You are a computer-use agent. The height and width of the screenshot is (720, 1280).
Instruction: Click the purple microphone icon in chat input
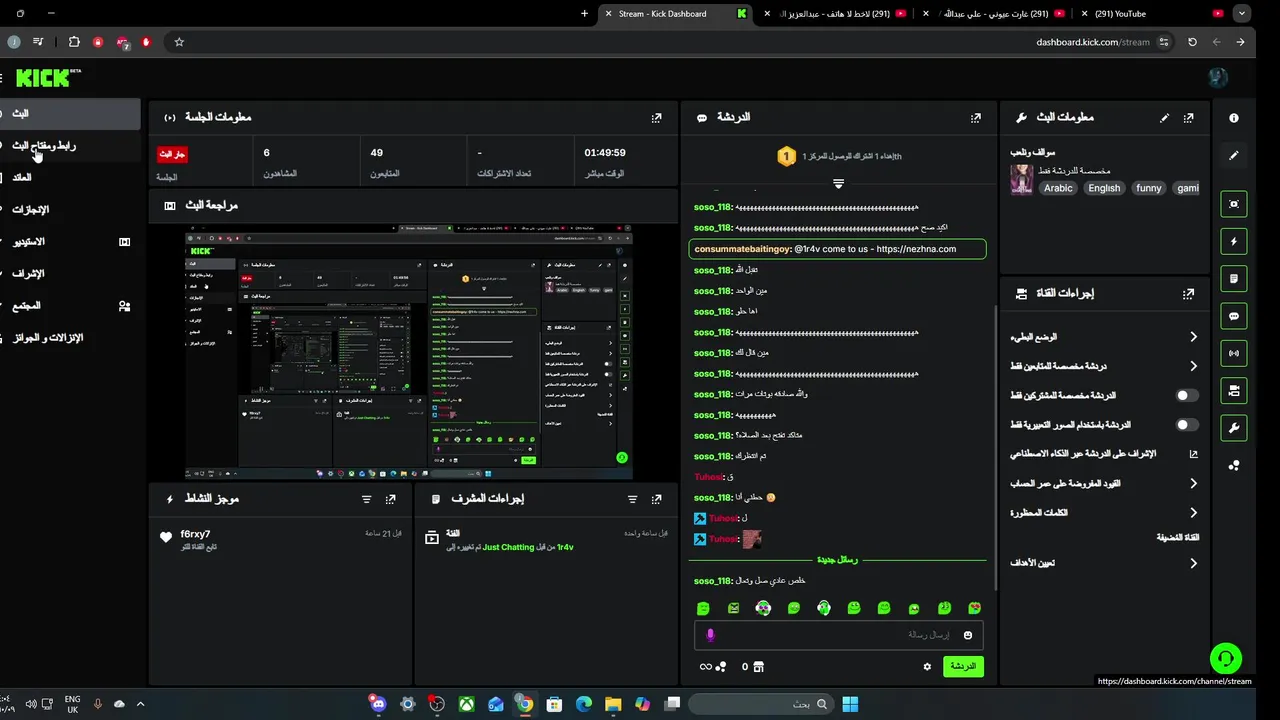tap(711, 635)
